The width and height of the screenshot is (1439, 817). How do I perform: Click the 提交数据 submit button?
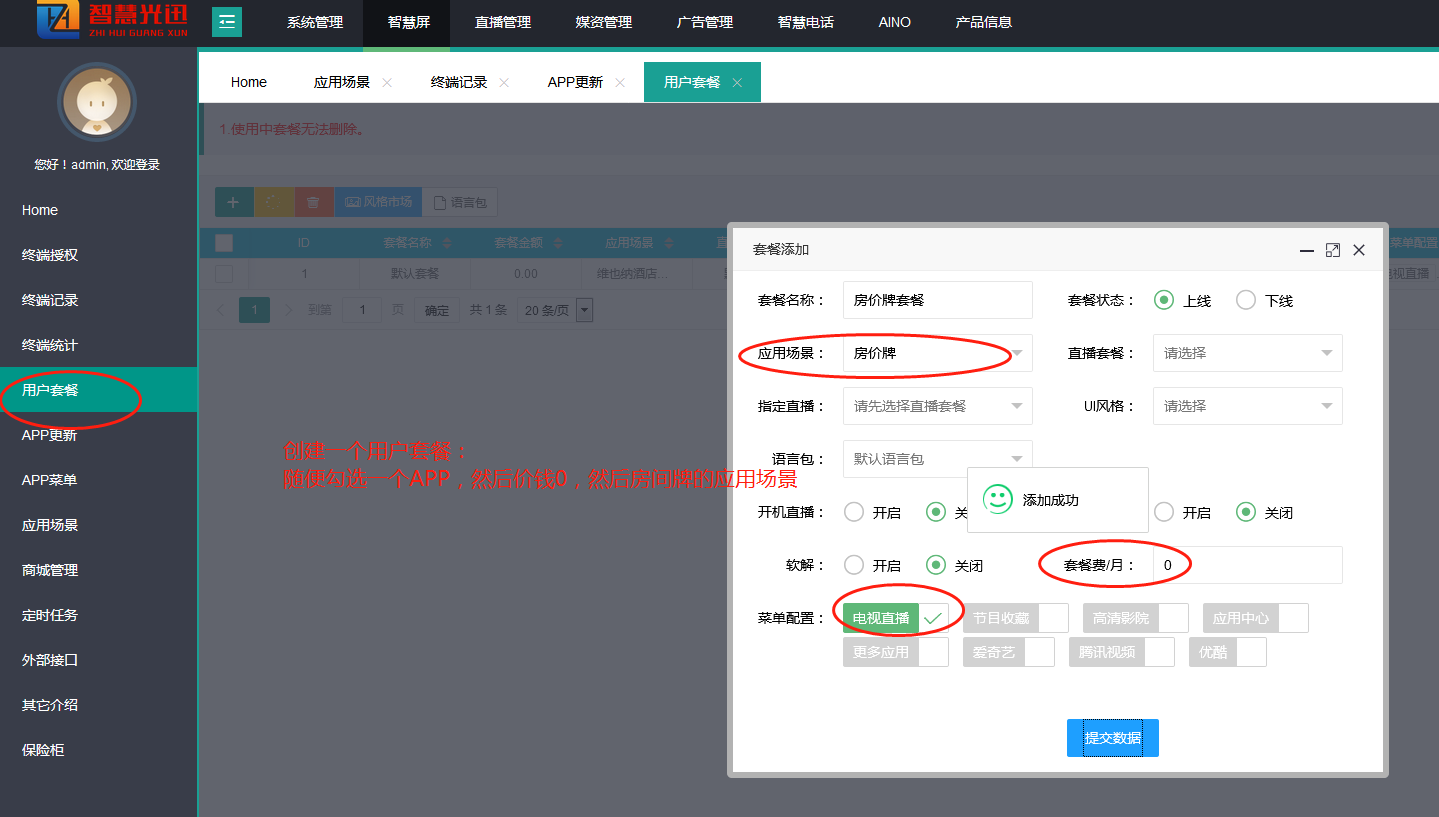click(1112, 738)
